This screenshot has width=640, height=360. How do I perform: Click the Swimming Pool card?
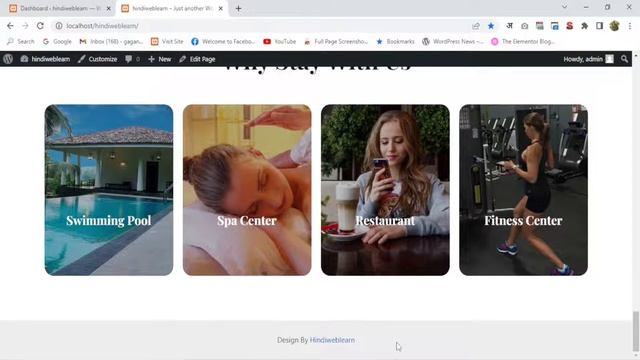[109, 190]
